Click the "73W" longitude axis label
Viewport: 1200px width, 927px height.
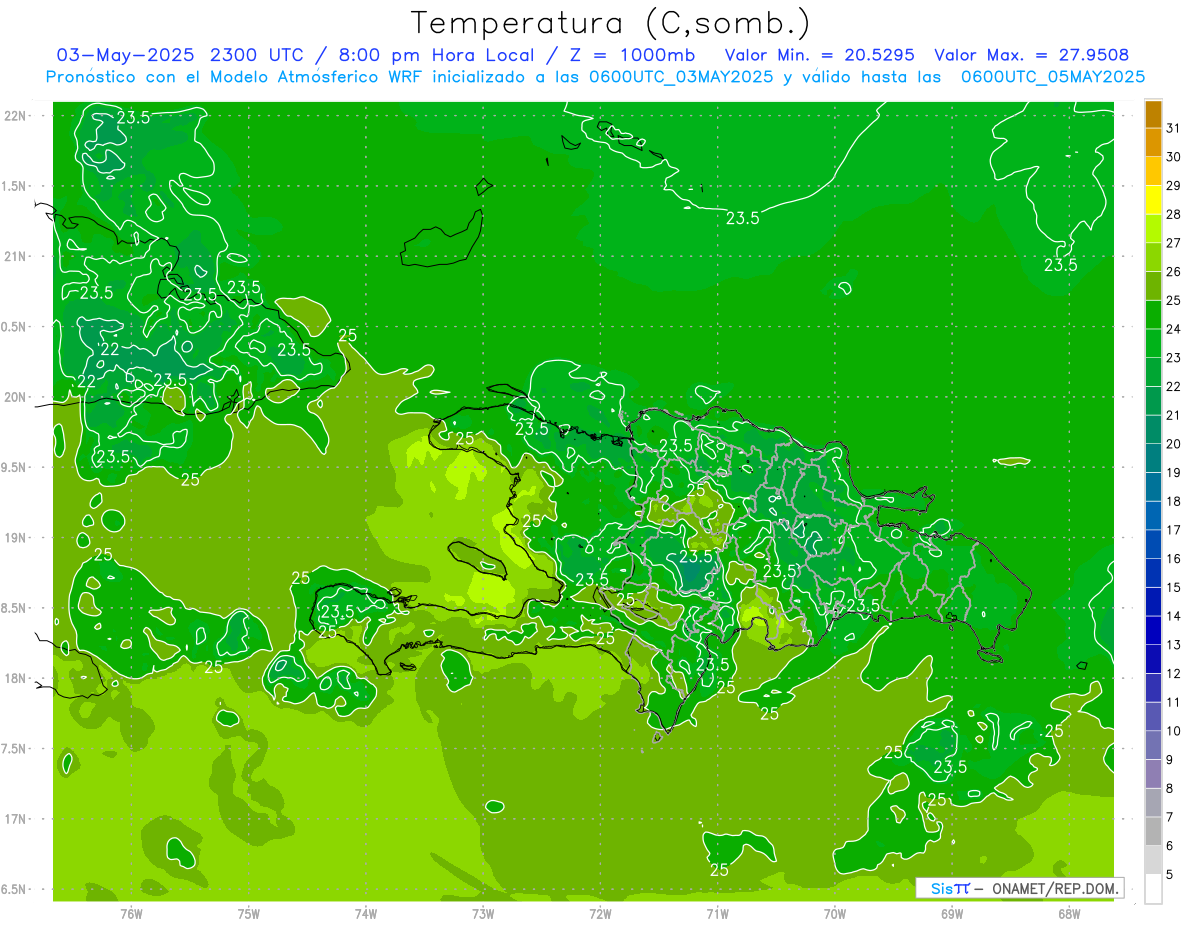pyautogui.click(x=483, y=913)
